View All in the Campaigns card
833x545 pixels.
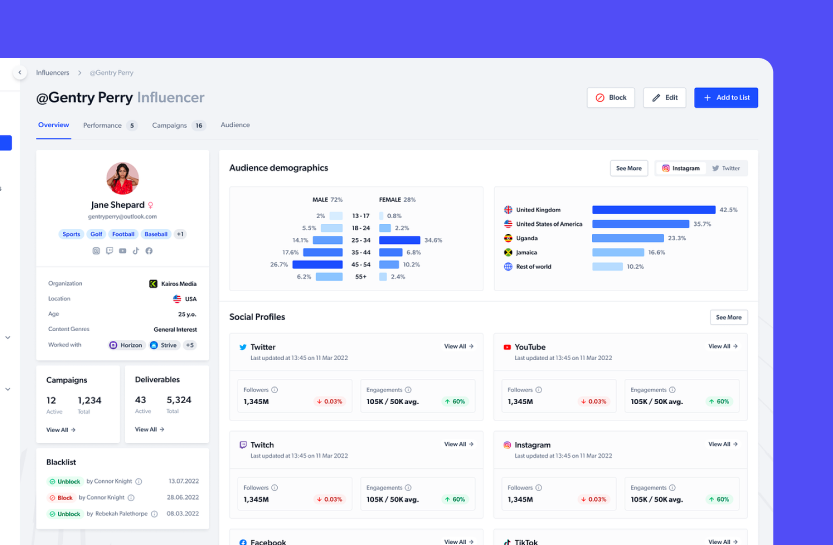61,430
